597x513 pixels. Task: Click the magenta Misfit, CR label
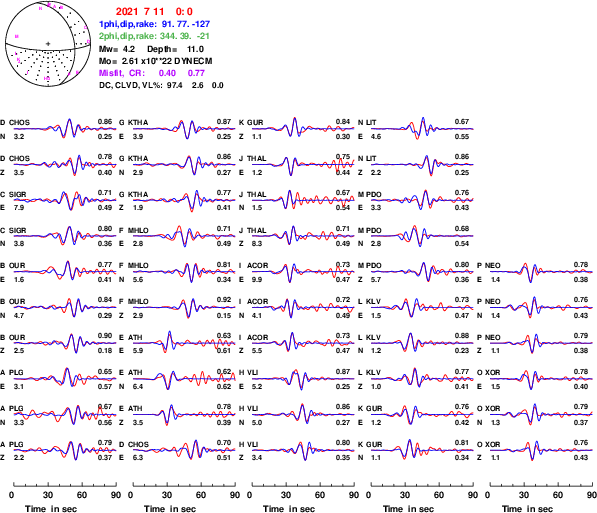point(122,73)
